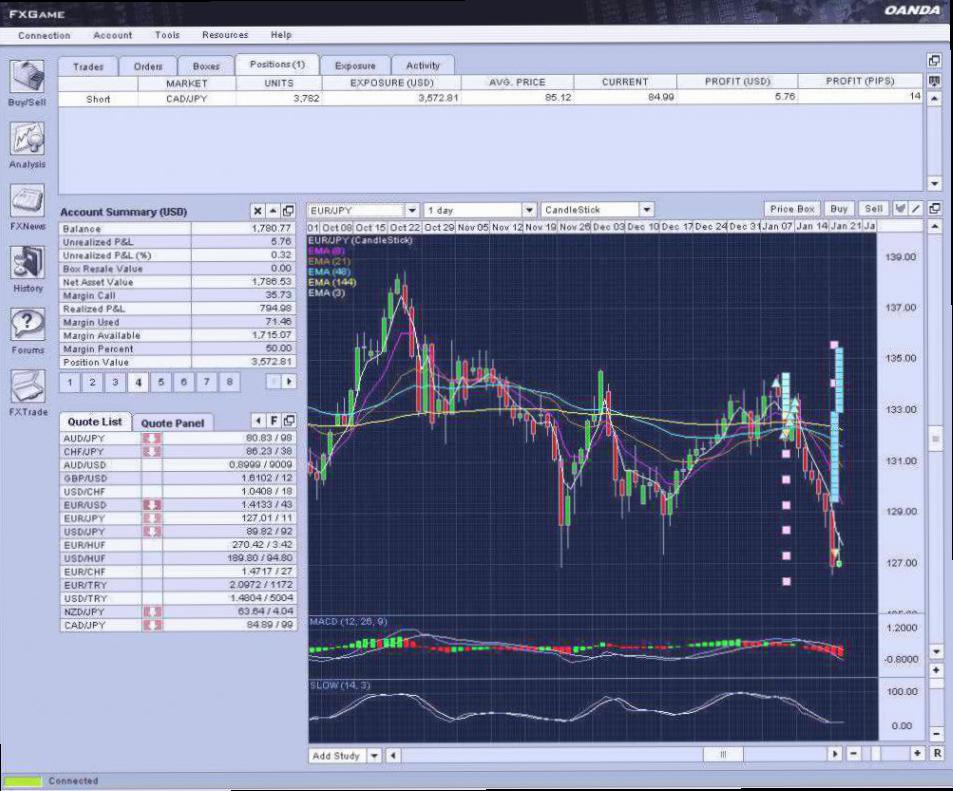Zoom in horizontally with bottom plus button
Image resolution: width=953 pixels, height=791 pixels.
pyautogui.click(x=917, y=754)
